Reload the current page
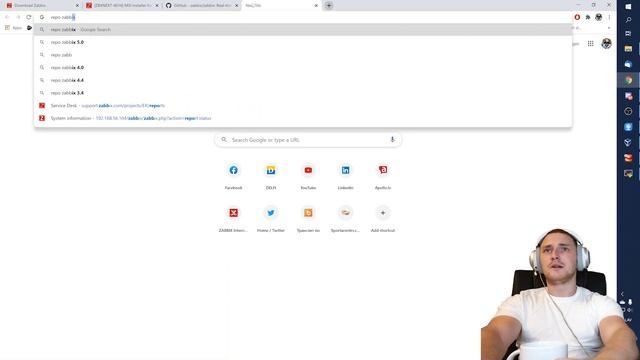640x360 pixels. [29, 17]
